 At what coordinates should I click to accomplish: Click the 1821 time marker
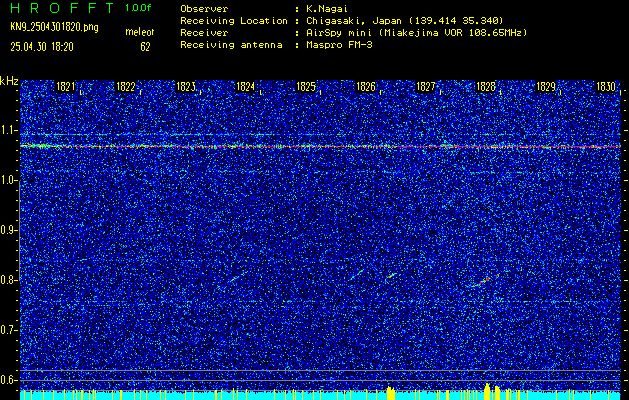[66, 87]
